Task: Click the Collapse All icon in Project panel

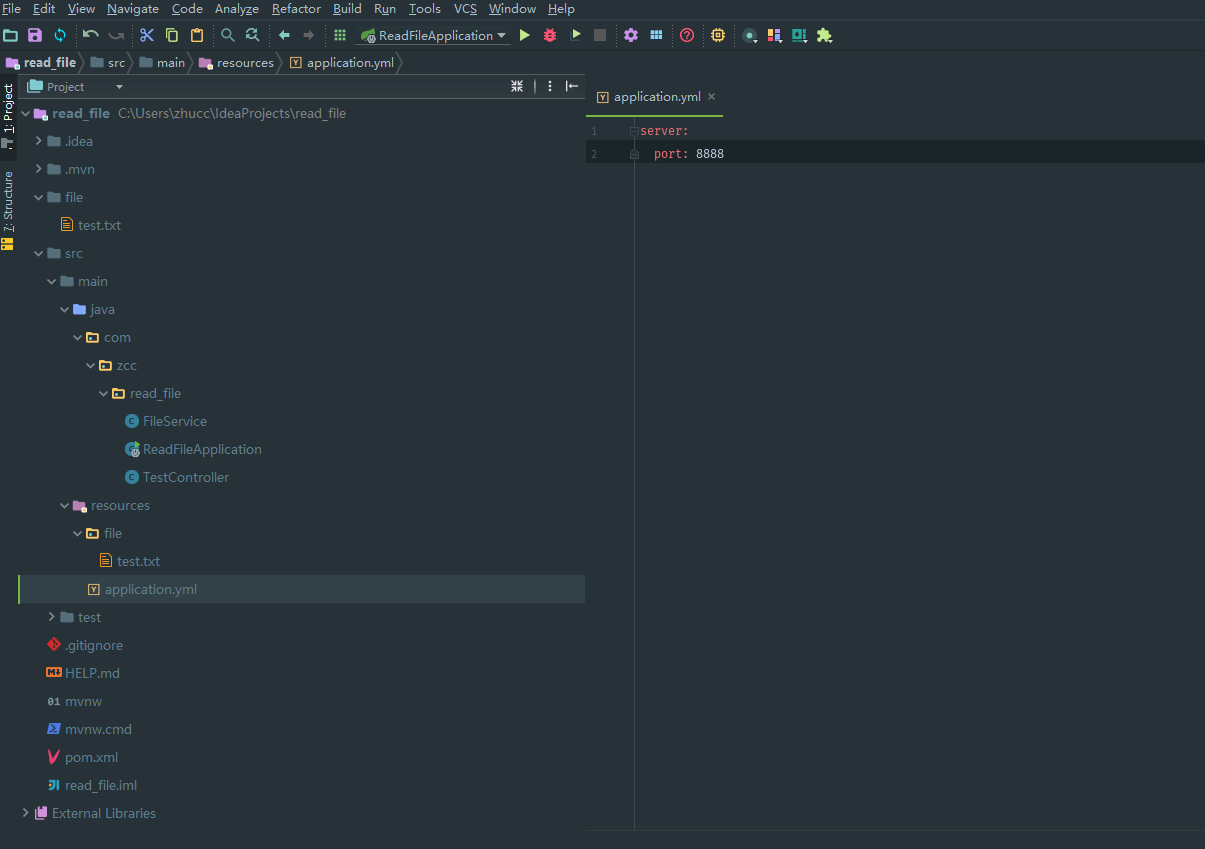Action: click(517, 87)
